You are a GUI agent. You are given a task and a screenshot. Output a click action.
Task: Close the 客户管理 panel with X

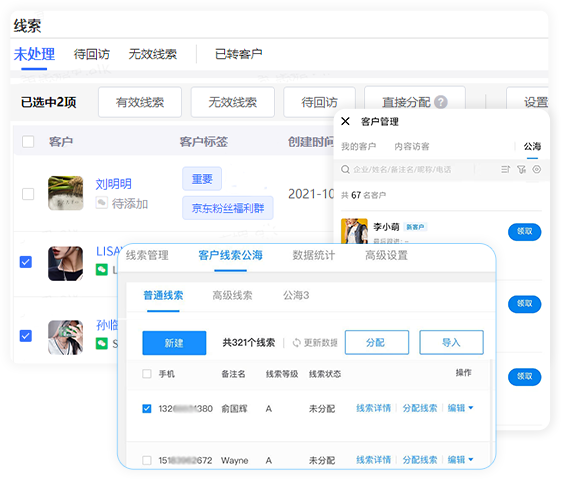pyautogui.click(x=345, y=121)
